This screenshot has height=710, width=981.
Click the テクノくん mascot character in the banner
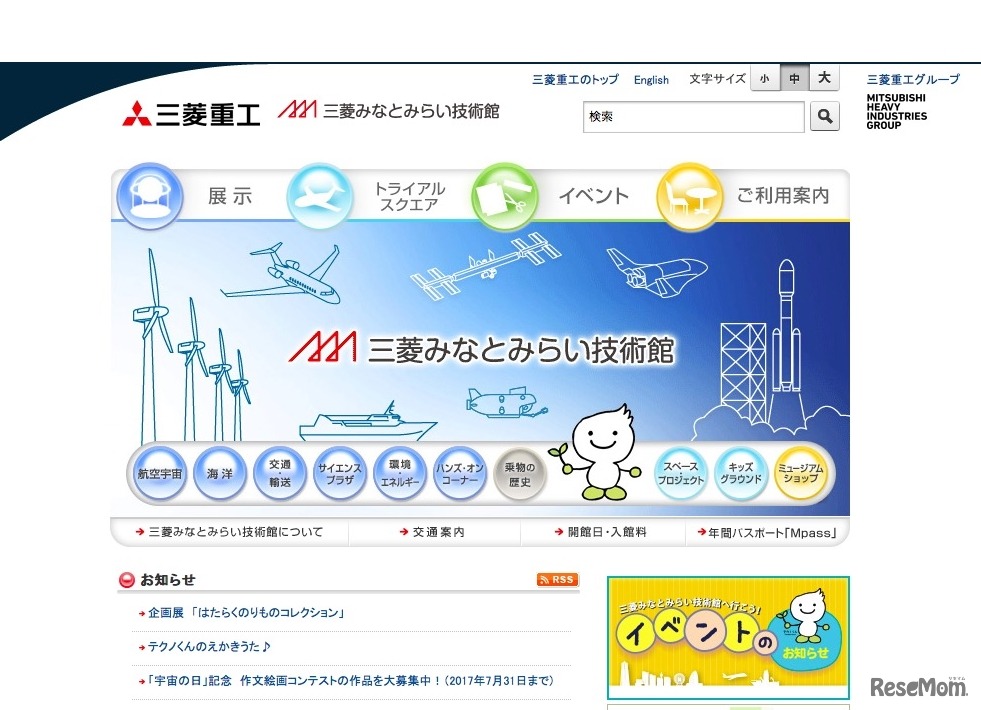(597, 454)
